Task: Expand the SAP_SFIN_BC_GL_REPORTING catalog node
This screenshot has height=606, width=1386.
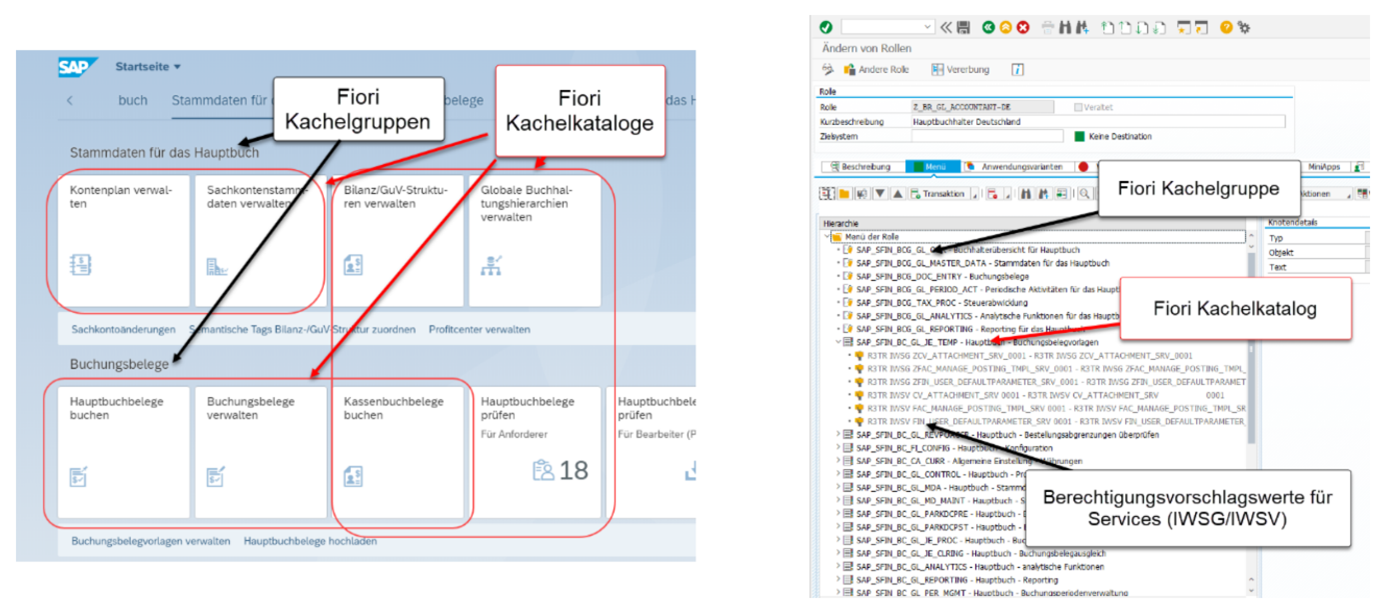Action: pos(838,579)
